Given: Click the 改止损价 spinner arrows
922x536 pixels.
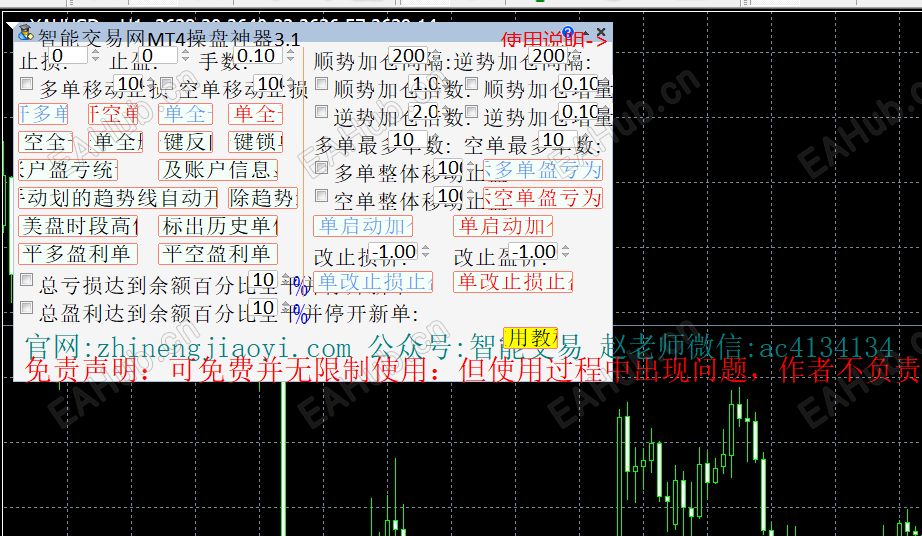Looking at the screenshot, I should (425, 252).
